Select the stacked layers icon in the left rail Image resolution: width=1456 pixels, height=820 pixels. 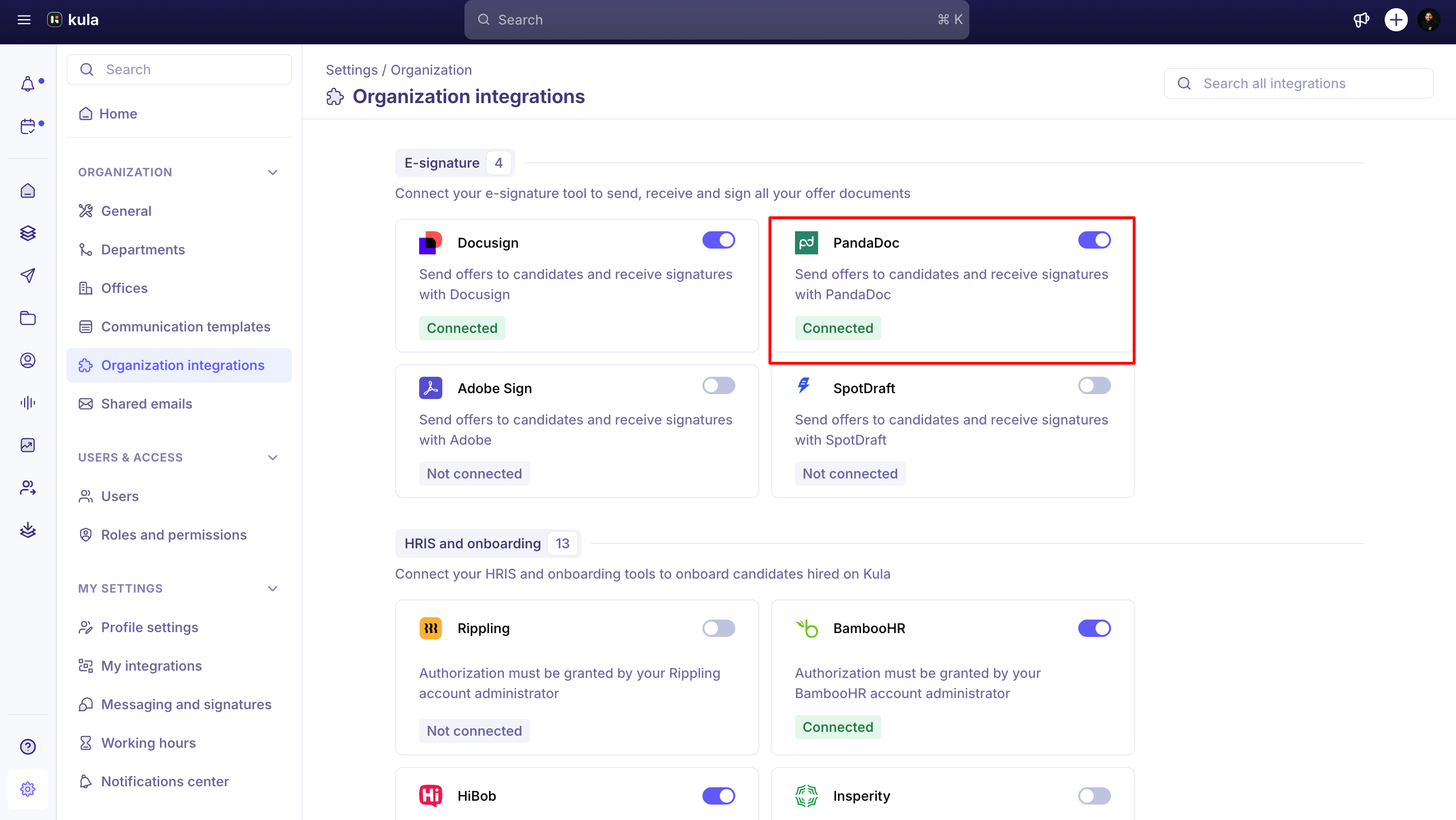click(27, 233)
